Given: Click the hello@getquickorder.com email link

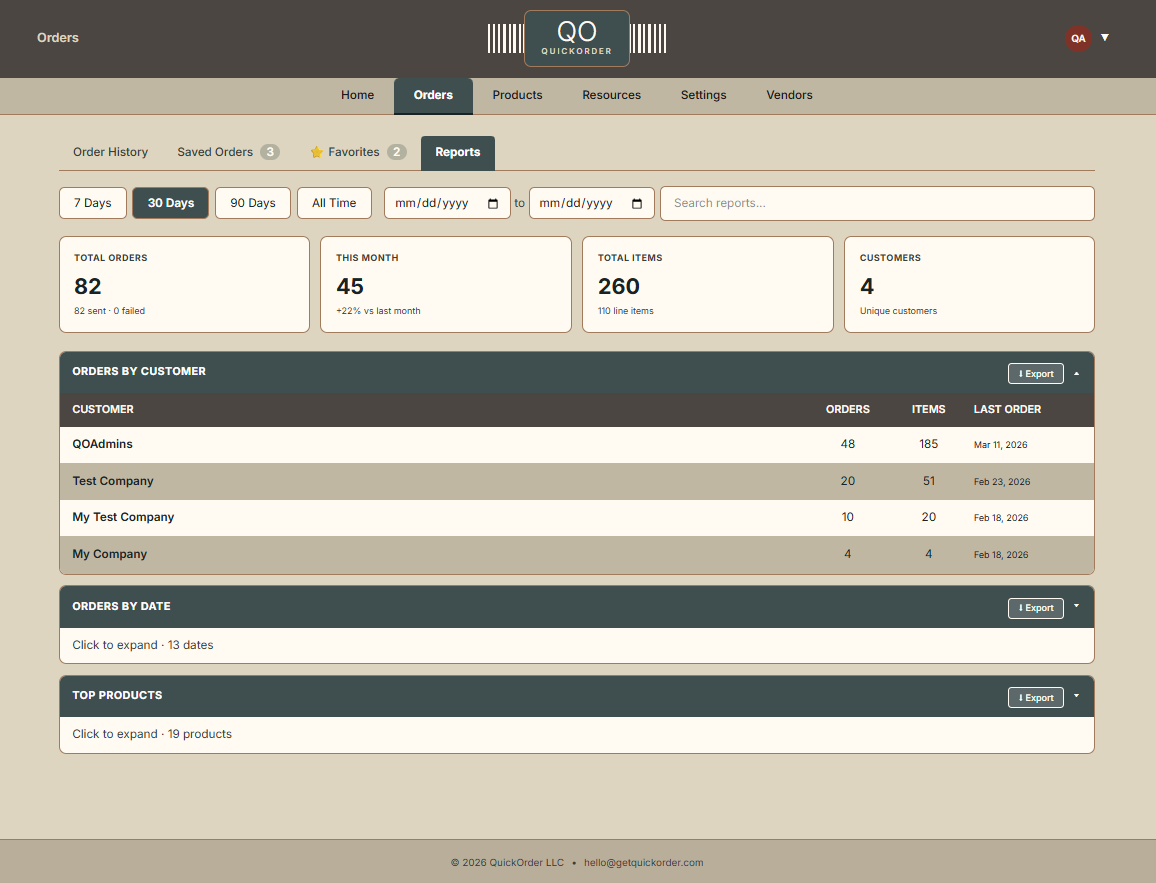Looking at the screenshot, I should click(x=643, y=862).
